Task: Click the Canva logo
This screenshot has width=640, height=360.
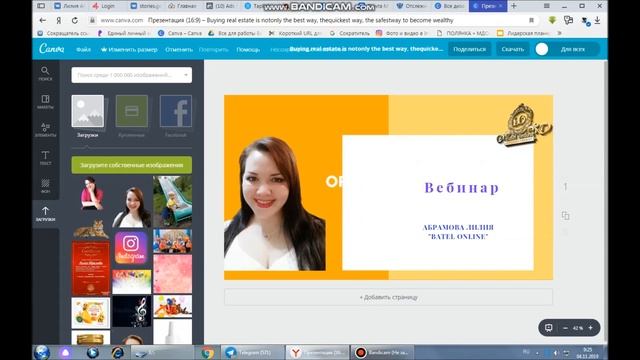Action: [x=51, y=49]
